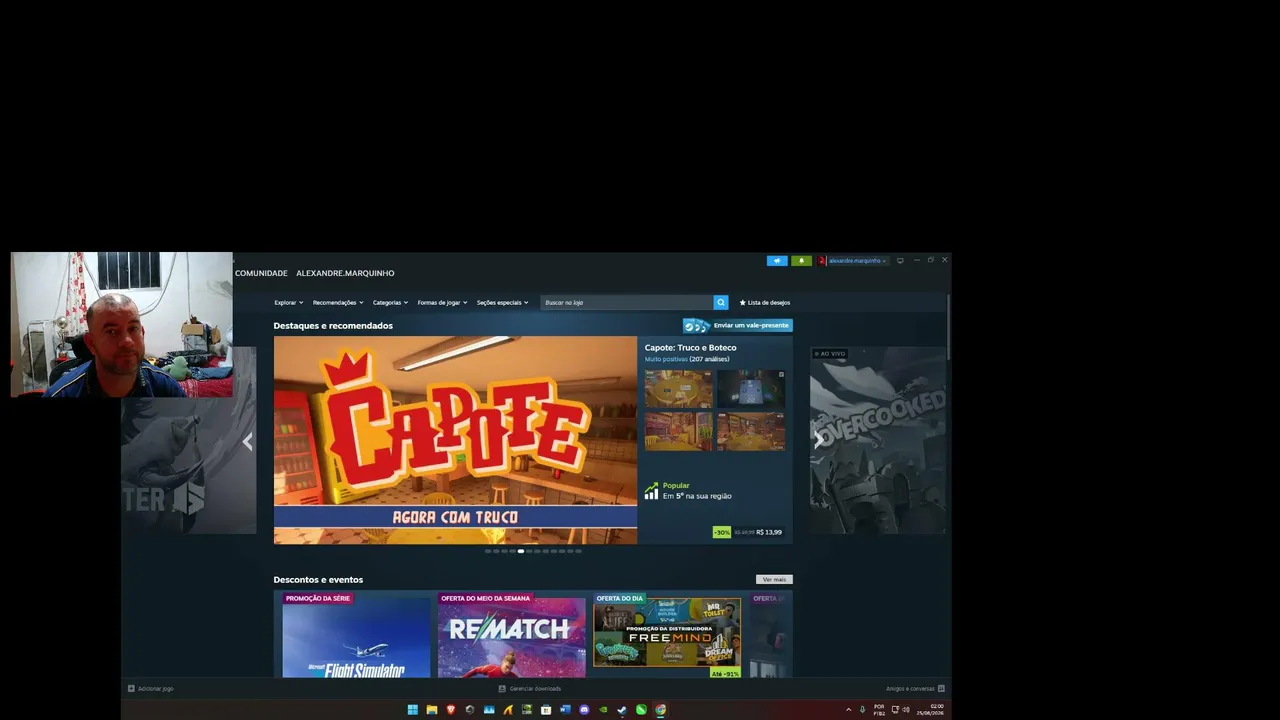This screenshot has height=720, width=1280.
Task: Switch to Steam on the taskbar
Action: pyautogui.click(x=622, y=710)
